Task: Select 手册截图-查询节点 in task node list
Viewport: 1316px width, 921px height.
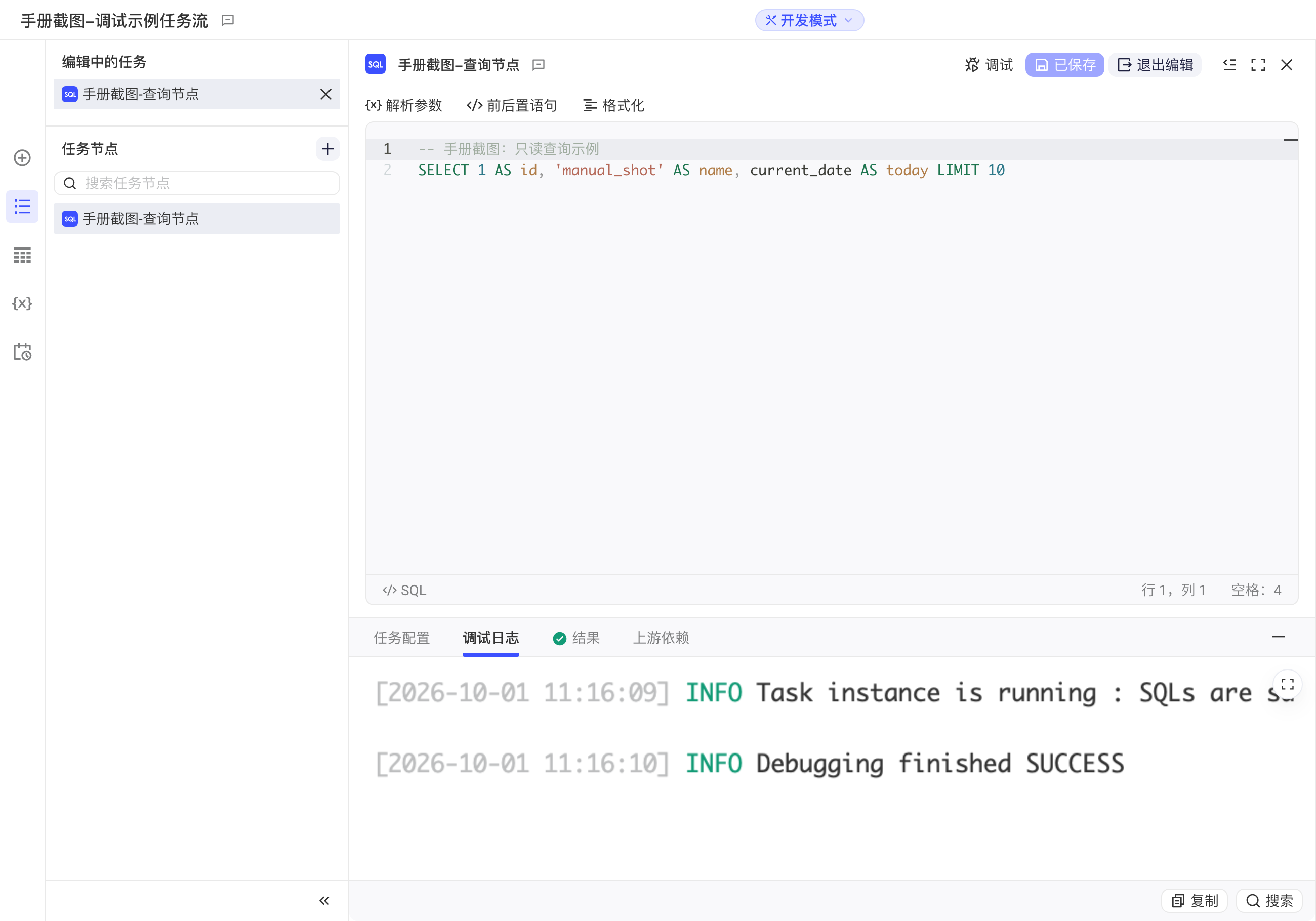Action: [196, 218]
